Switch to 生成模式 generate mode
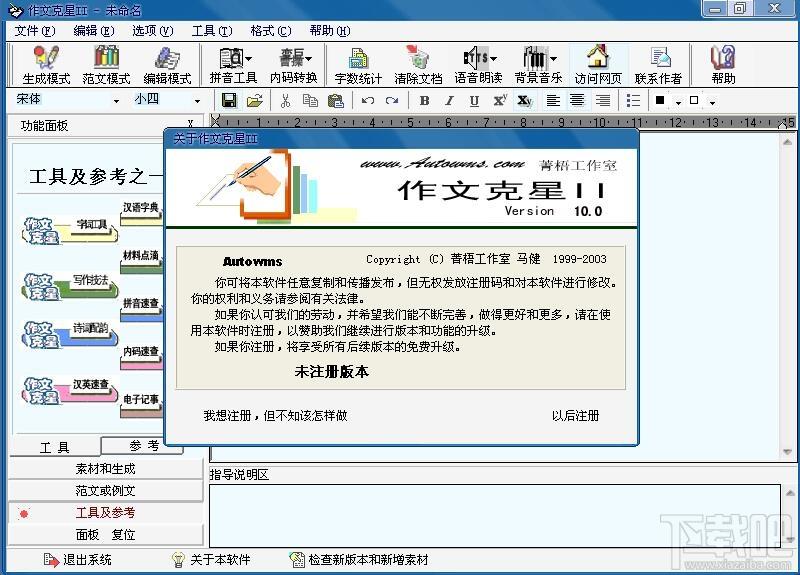Viewport: 800px width, 575px height. [46, 64]
